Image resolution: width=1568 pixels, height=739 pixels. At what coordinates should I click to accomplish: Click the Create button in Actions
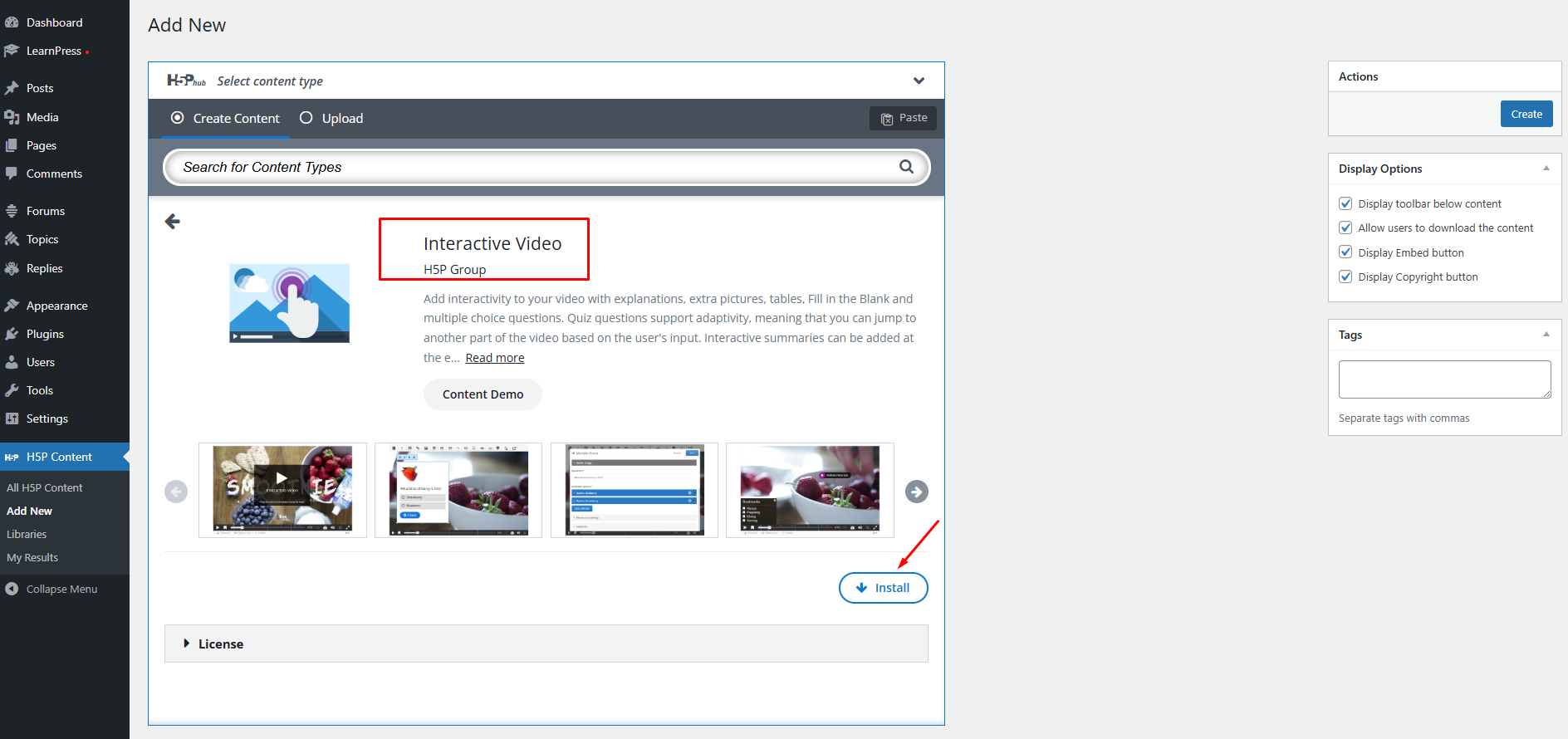click(1526, 114)
